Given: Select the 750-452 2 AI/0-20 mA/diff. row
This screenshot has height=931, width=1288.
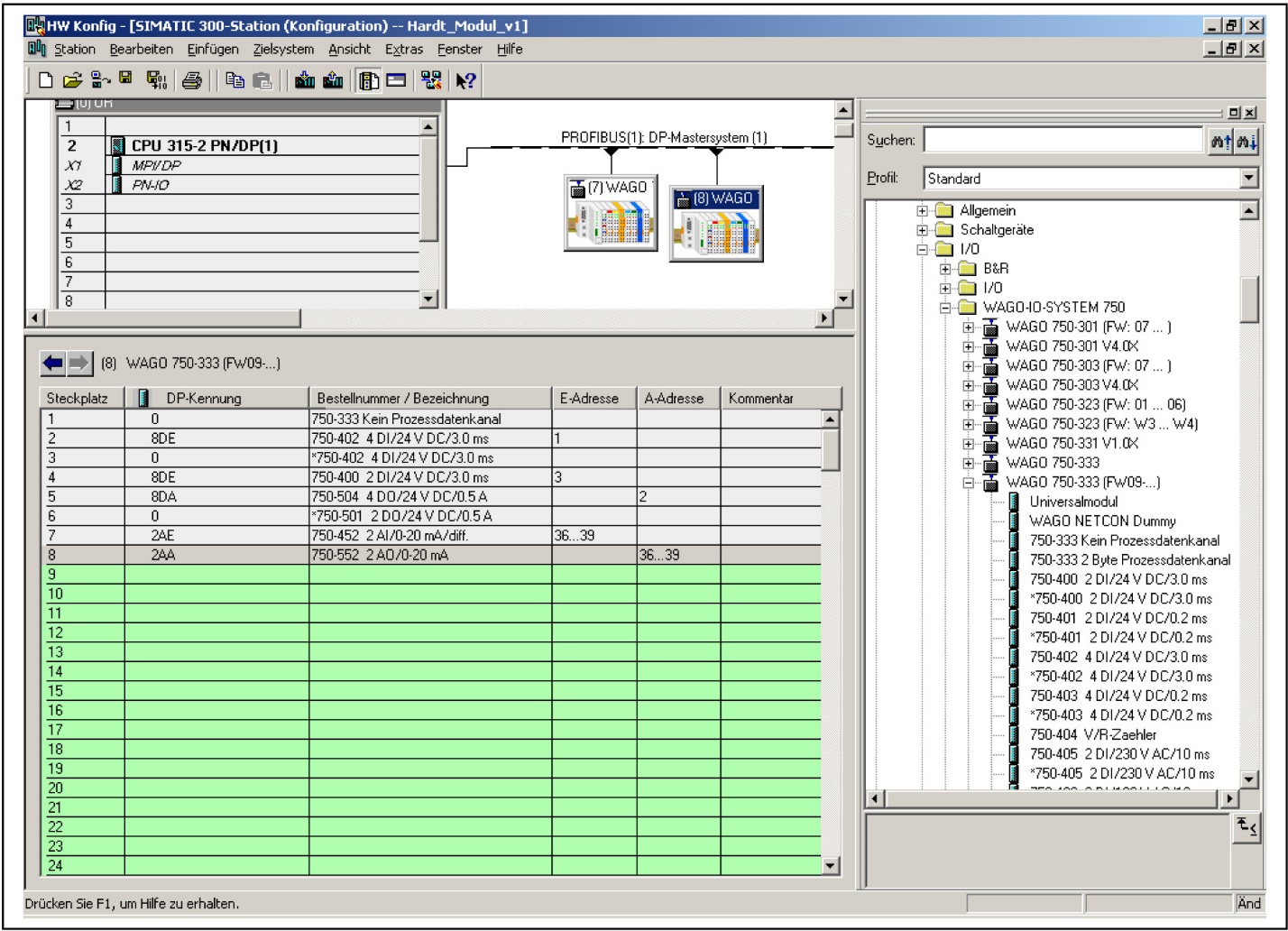Looking at the screenshot, I should [x=432, y=536].
